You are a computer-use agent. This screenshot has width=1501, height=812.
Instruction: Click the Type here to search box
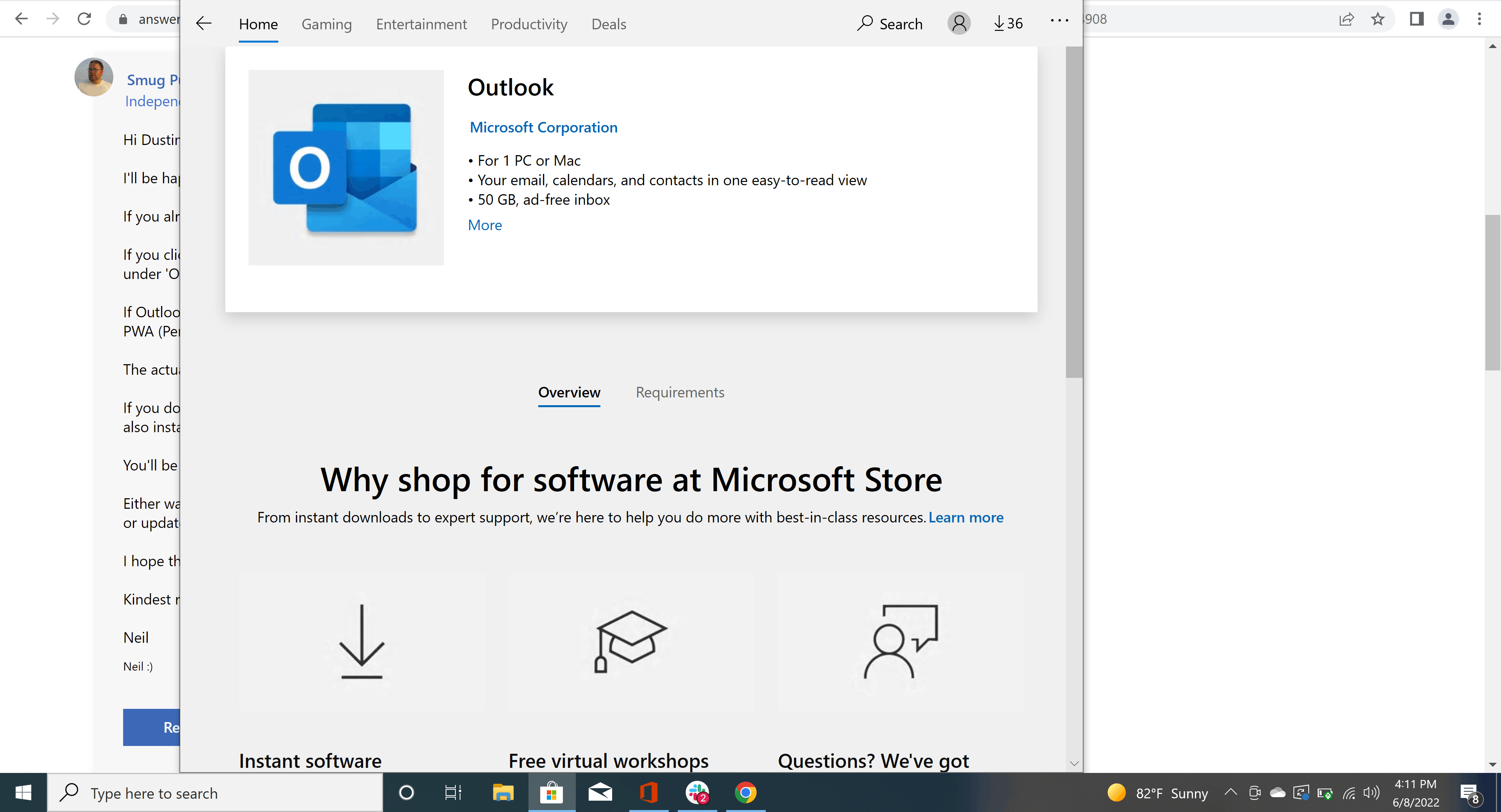tap(215, 793)
